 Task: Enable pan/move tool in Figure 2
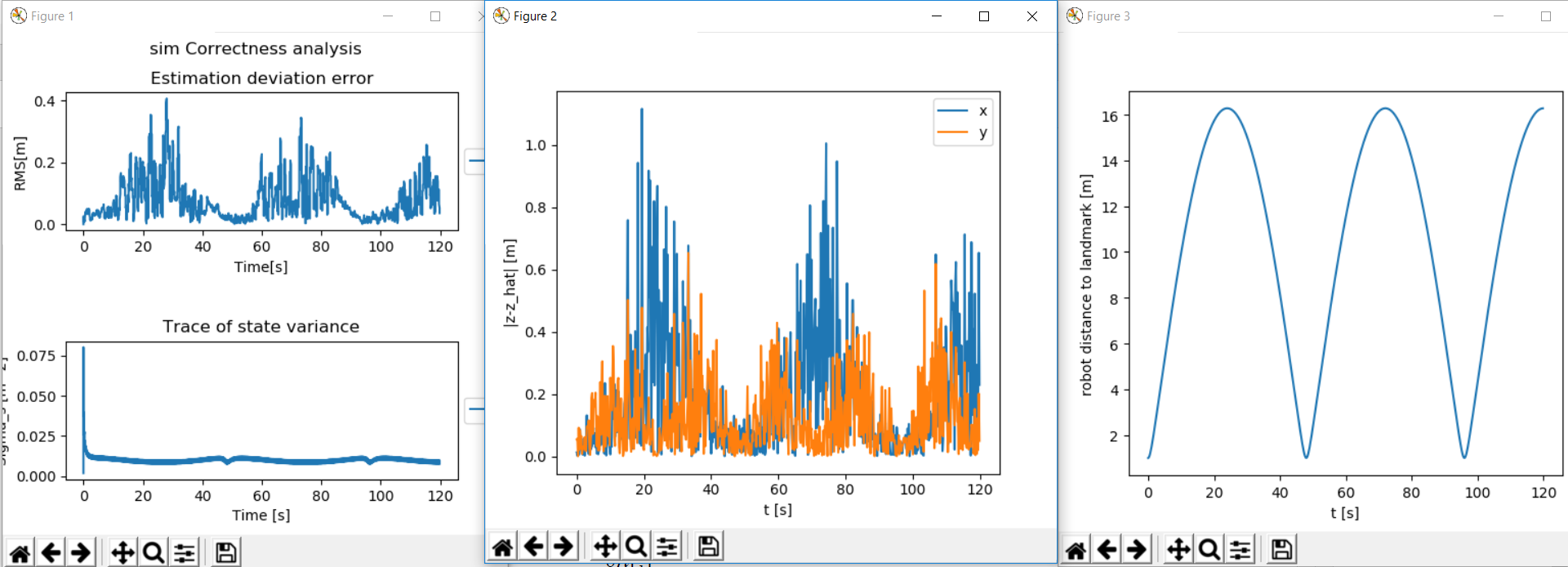[605, 547]
